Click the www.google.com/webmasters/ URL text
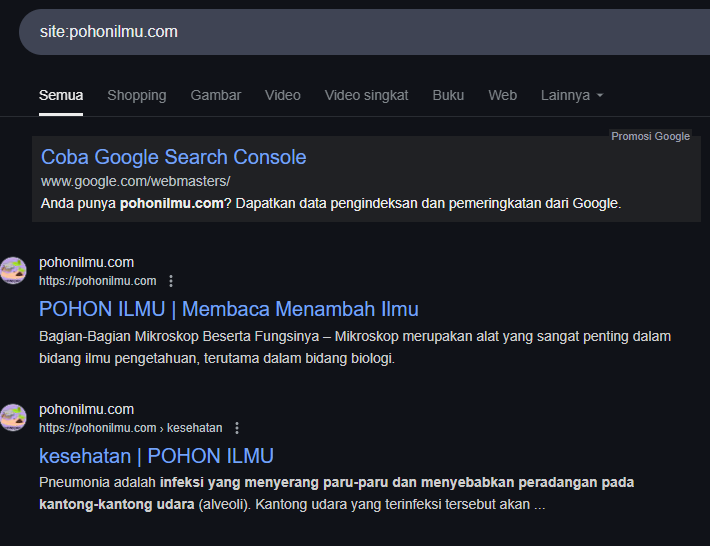The width and height of the screenshot is (710, 546). point(135,181)
